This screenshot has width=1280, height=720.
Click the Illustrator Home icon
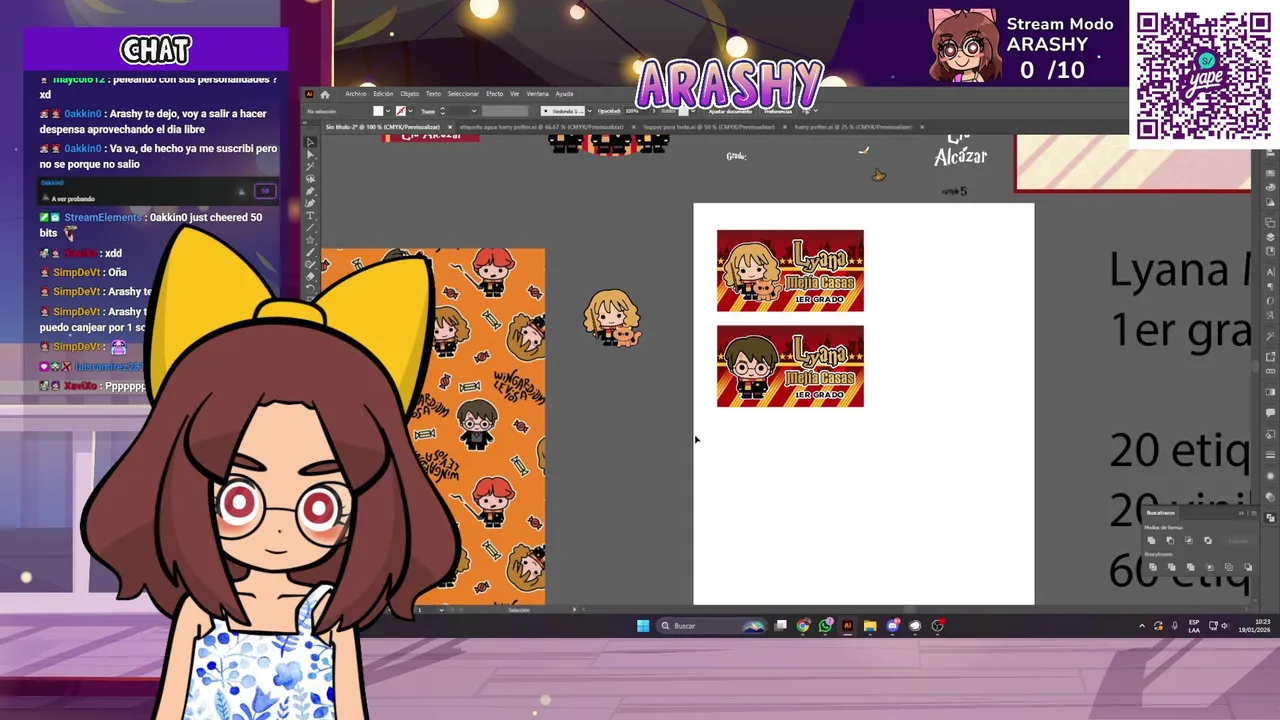(325, 94)
